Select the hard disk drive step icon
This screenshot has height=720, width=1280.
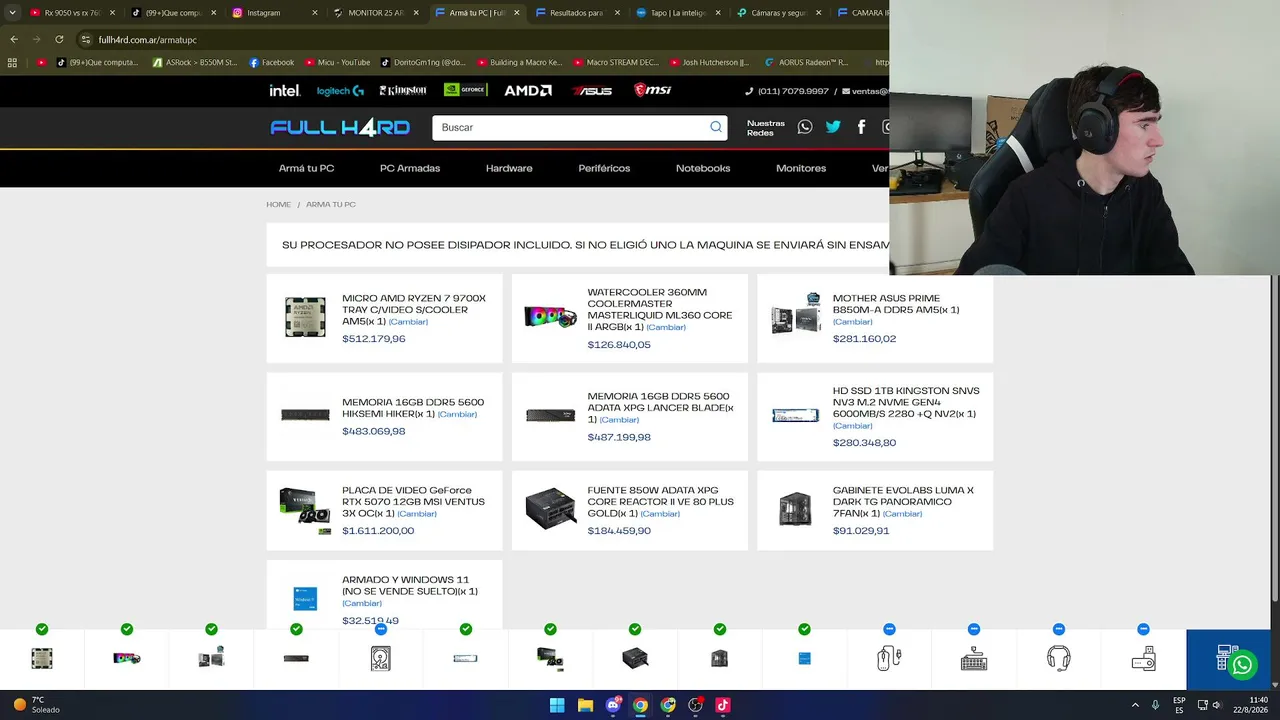coord(381,658)
